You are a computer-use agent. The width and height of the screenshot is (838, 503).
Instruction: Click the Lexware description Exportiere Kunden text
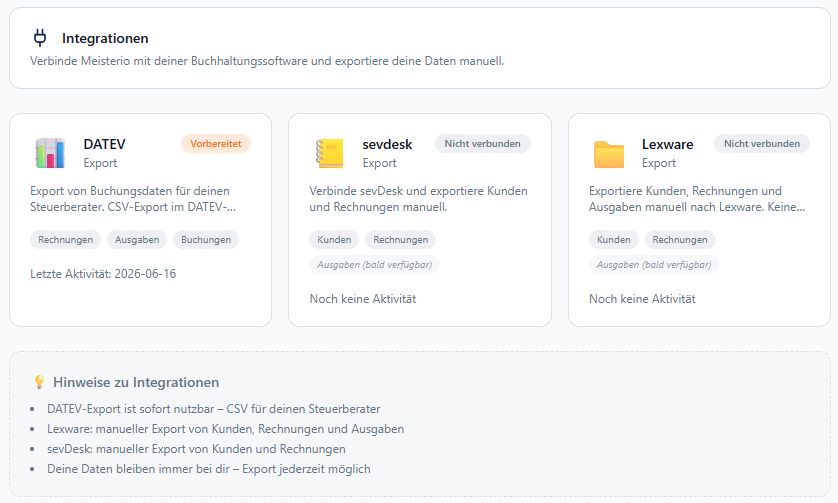(697, 199)
